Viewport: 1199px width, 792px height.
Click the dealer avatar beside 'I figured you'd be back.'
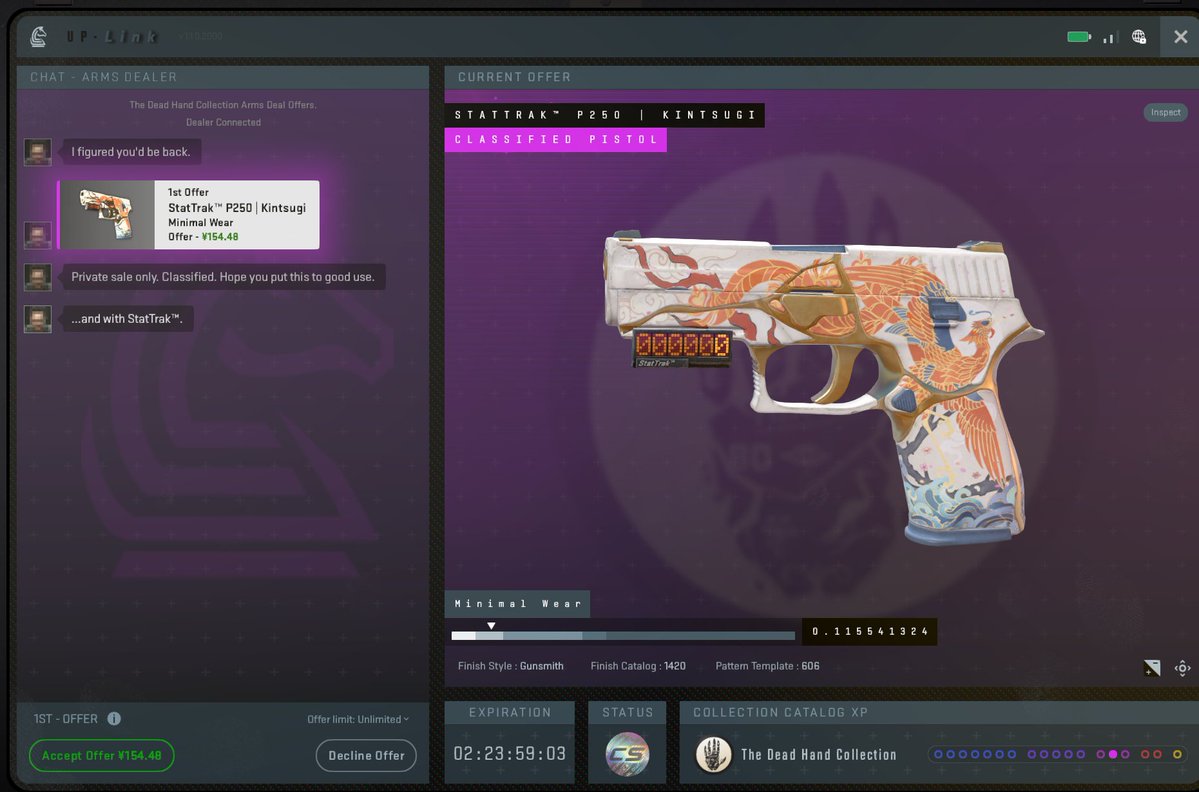pos(37,152)
